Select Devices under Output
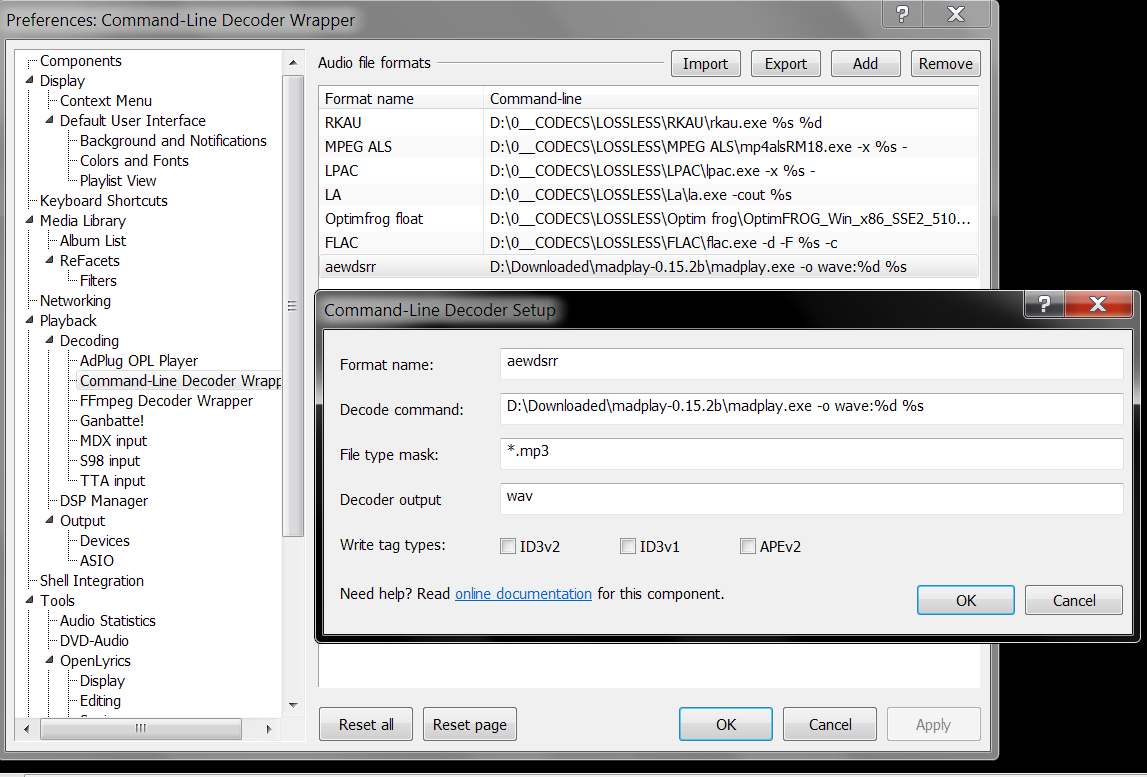The width and height of the screenshot is (1147, 777). (x=105, y=540)
